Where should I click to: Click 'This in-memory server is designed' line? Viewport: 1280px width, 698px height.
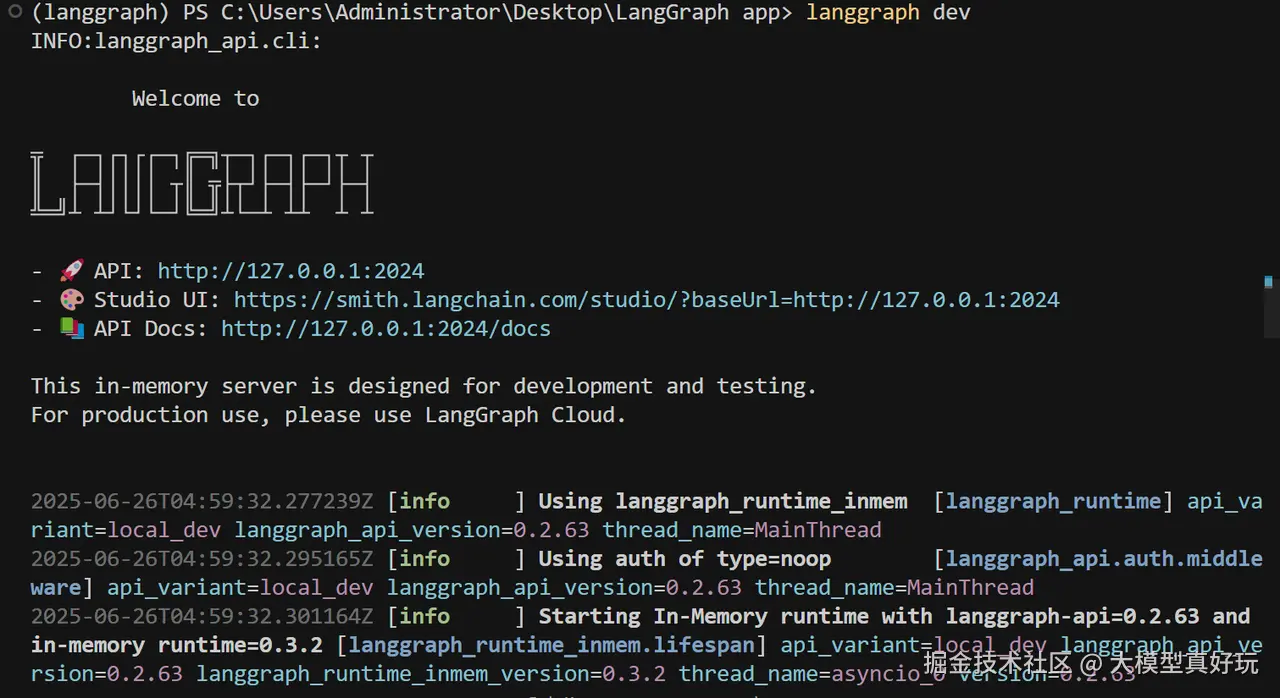424,386
